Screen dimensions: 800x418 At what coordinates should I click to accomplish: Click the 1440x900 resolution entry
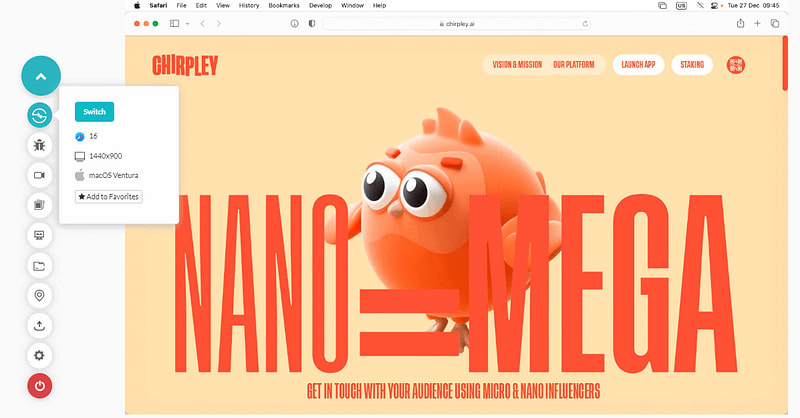(98, 156)
